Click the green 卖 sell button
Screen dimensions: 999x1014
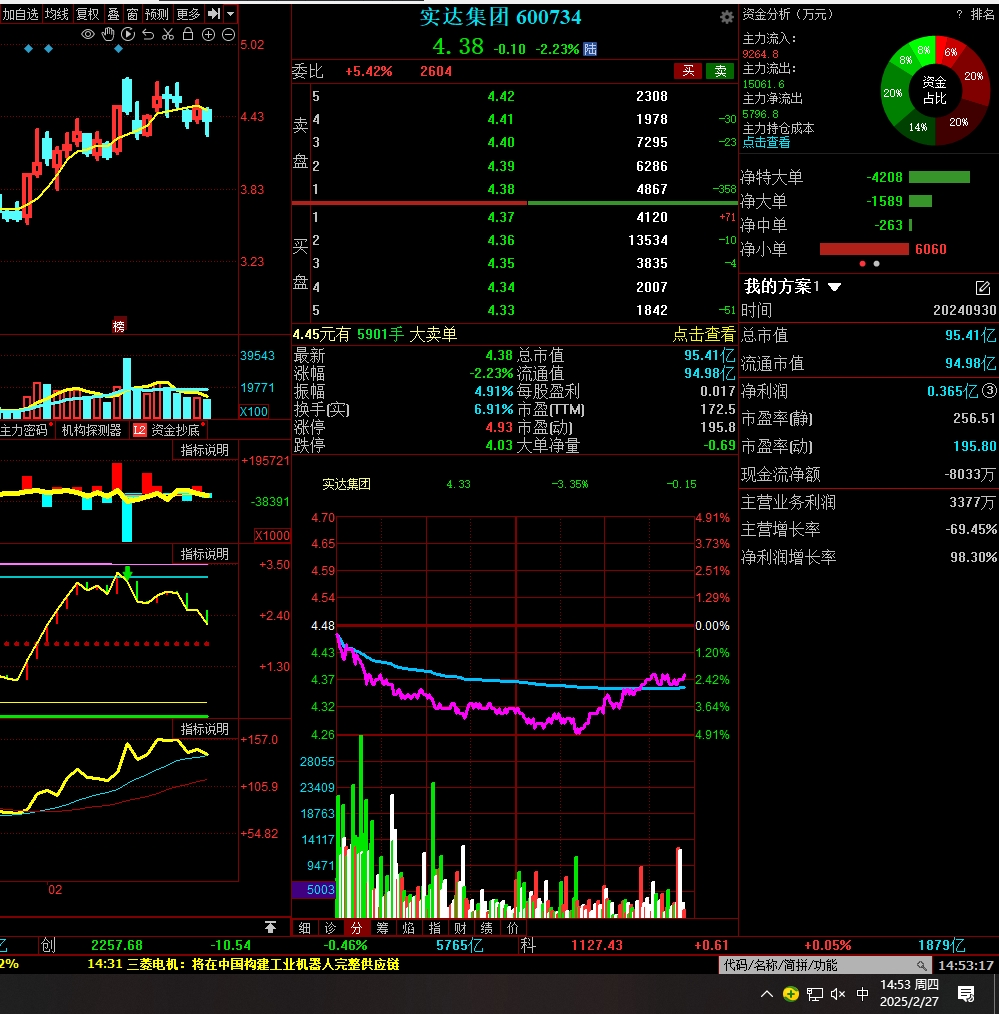point(720,71)
